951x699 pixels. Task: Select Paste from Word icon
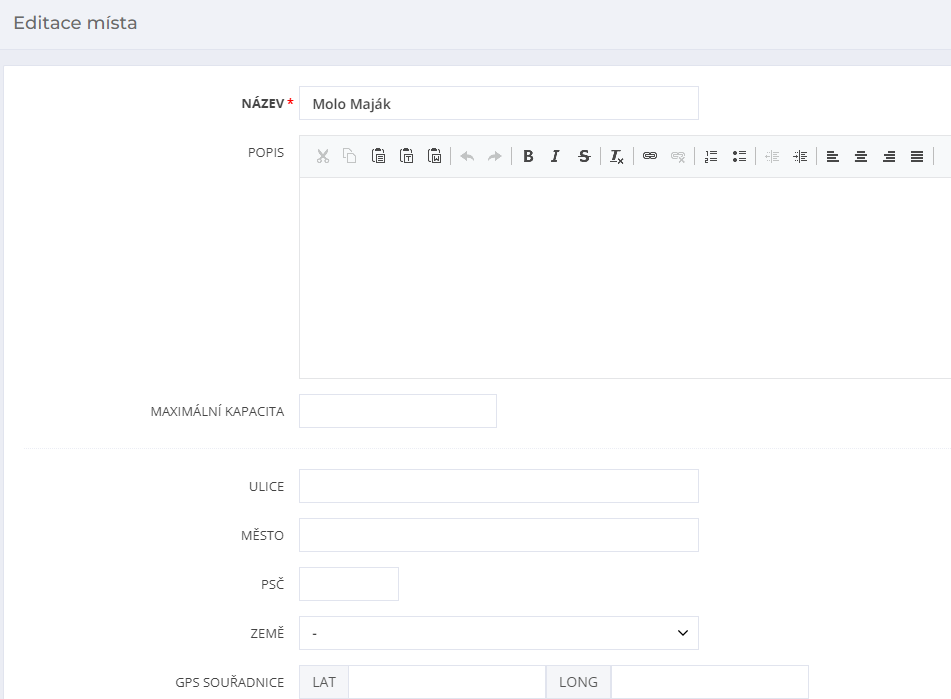434,156
